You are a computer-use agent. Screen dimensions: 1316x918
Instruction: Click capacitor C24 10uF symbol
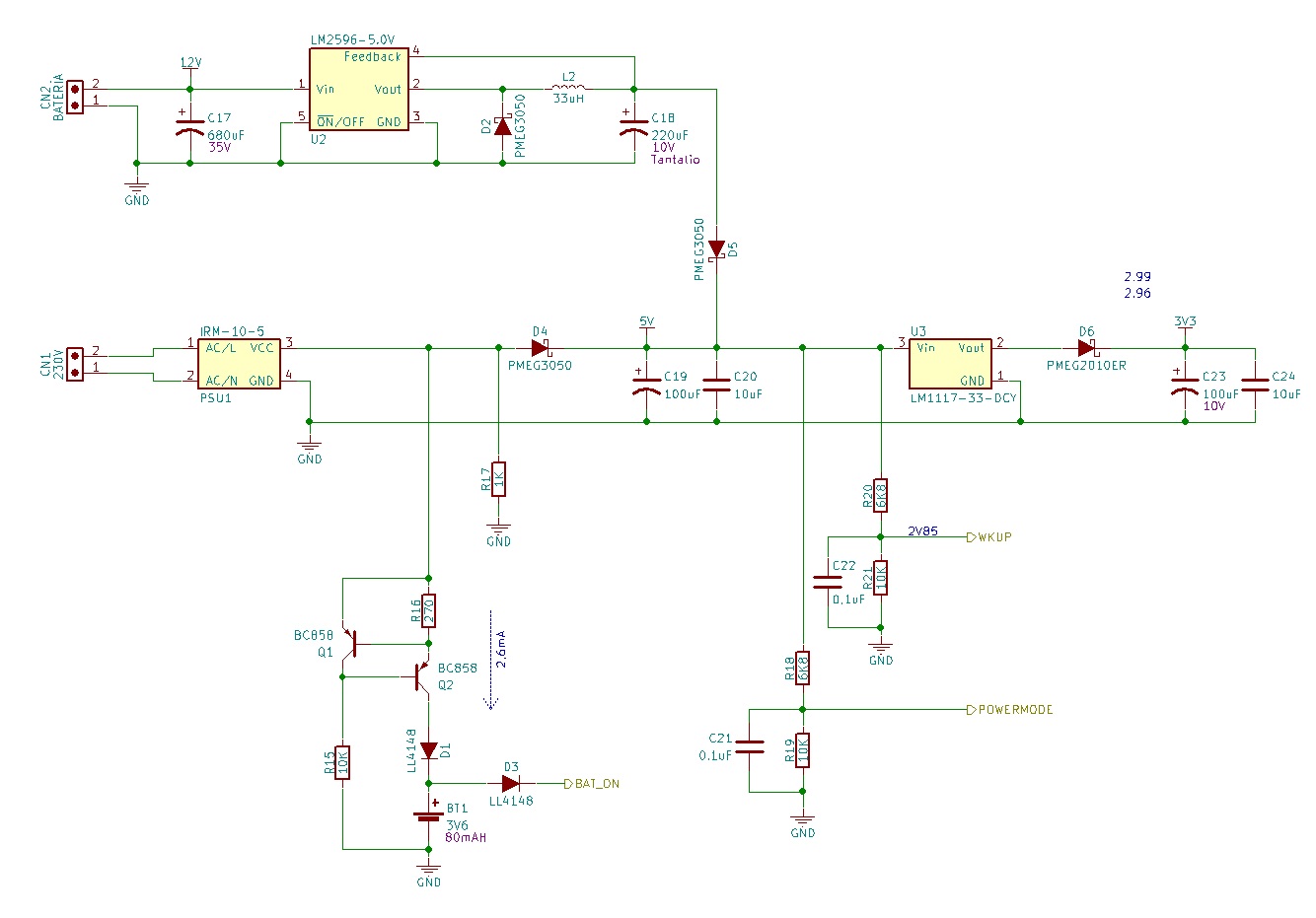click(1255, 385)
